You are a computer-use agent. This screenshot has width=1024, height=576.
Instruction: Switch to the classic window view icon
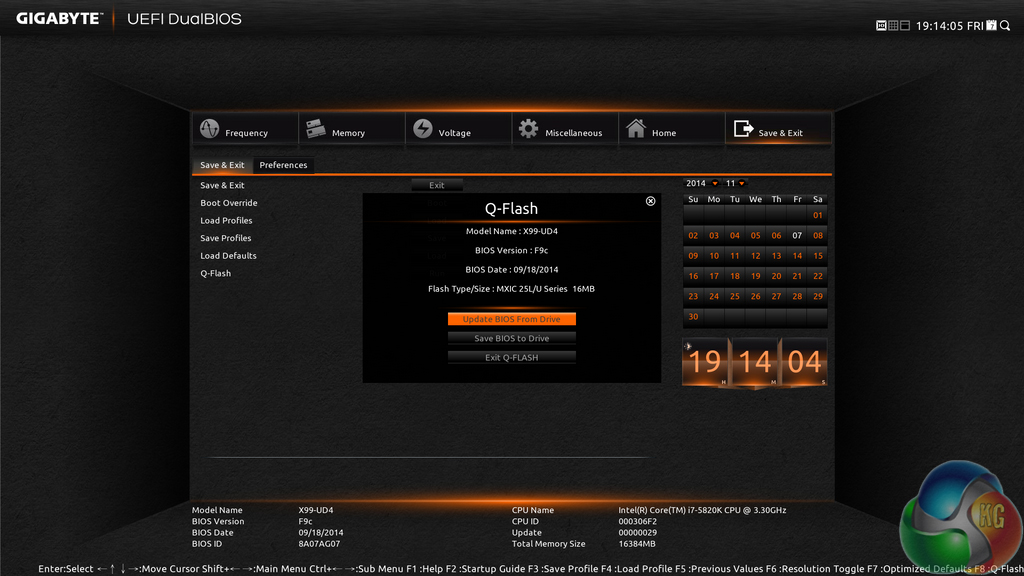904,25
